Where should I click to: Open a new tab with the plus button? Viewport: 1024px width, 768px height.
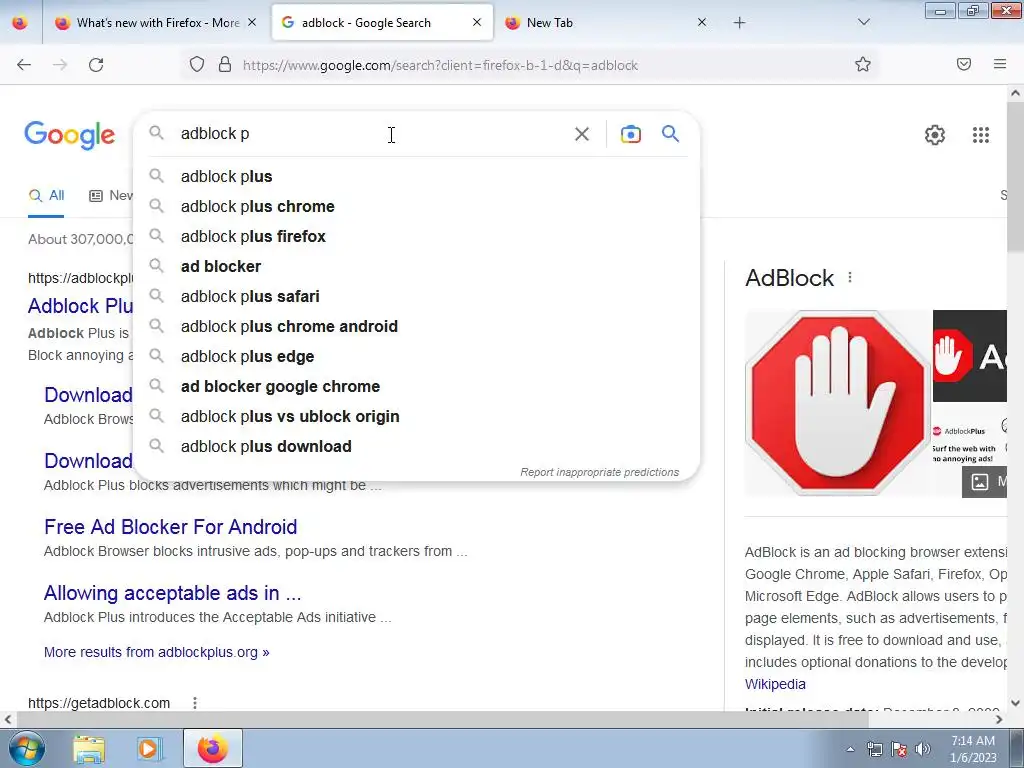[x=739, y=23]
